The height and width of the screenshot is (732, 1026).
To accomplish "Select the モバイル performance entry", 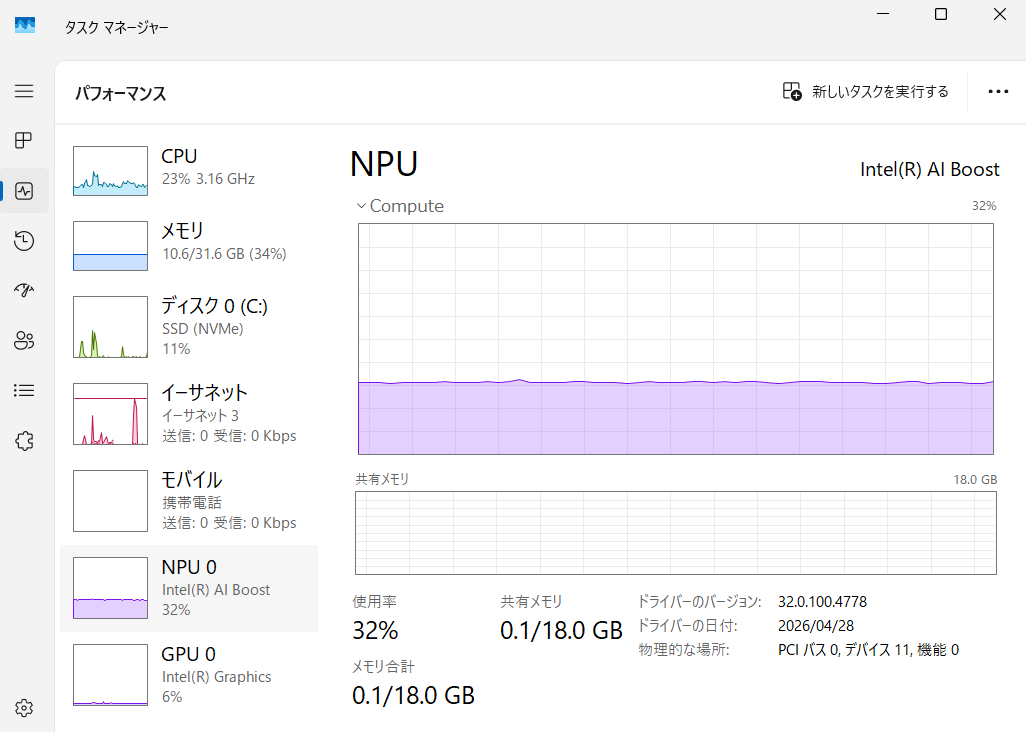I will coord(189,500).
